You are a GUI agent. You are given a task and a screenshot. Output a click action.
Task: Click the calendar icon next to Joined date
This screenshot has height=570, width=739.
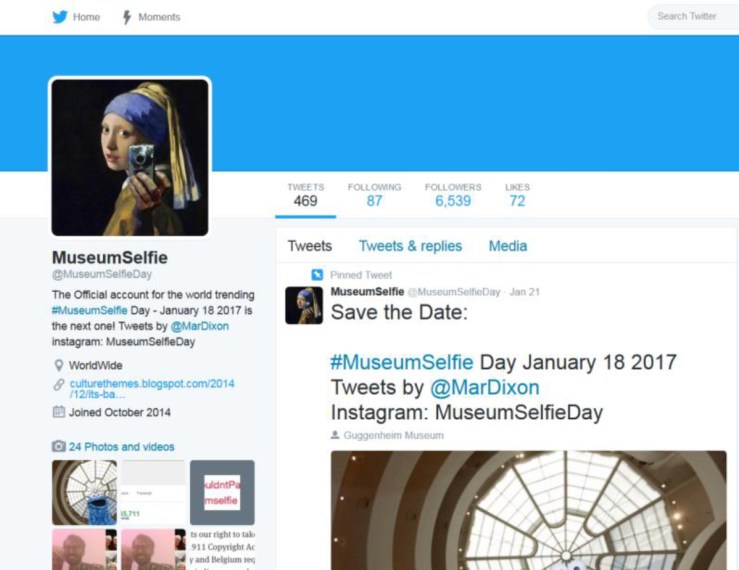coord(59,412)
